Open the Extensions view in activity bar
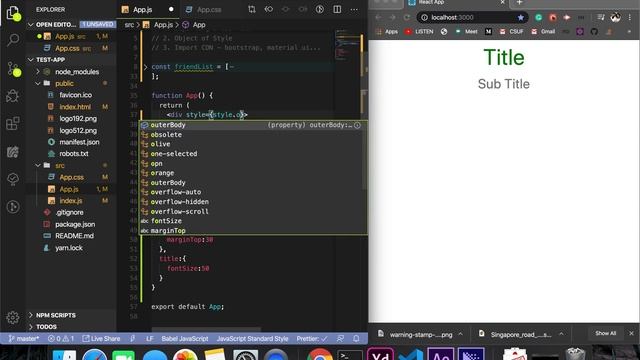The width and height of the screenshot is (640, 360). coord(13,123)
